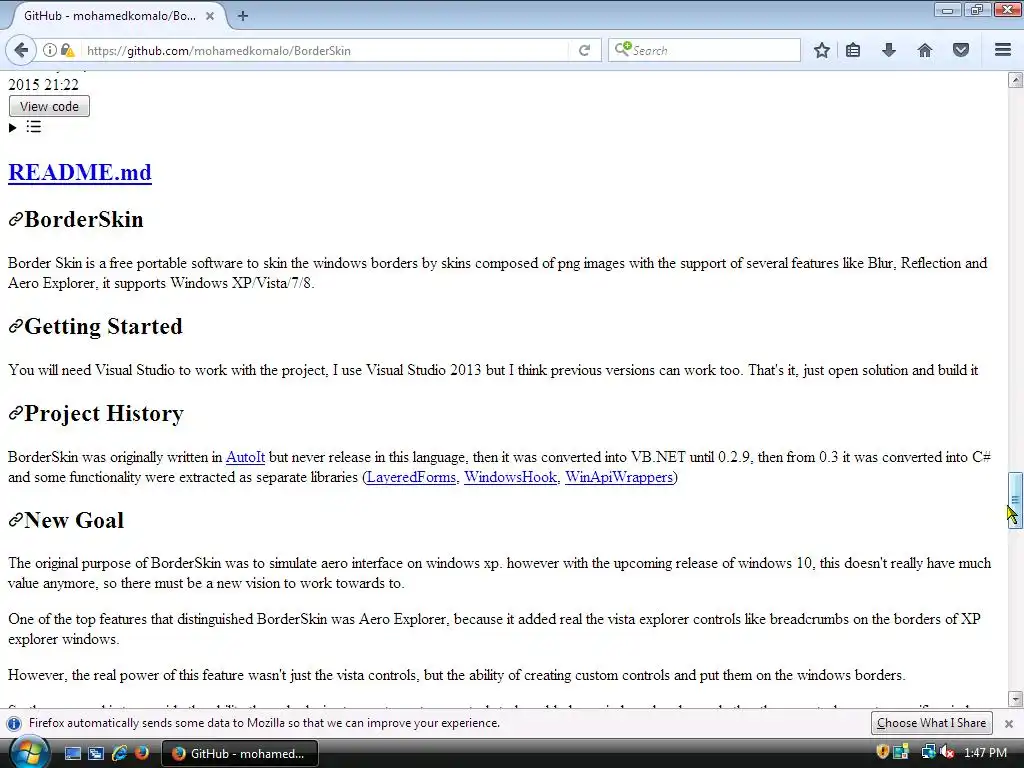Click the muted volume tray icon
The image size is (1024, 768).
point(947,752)
